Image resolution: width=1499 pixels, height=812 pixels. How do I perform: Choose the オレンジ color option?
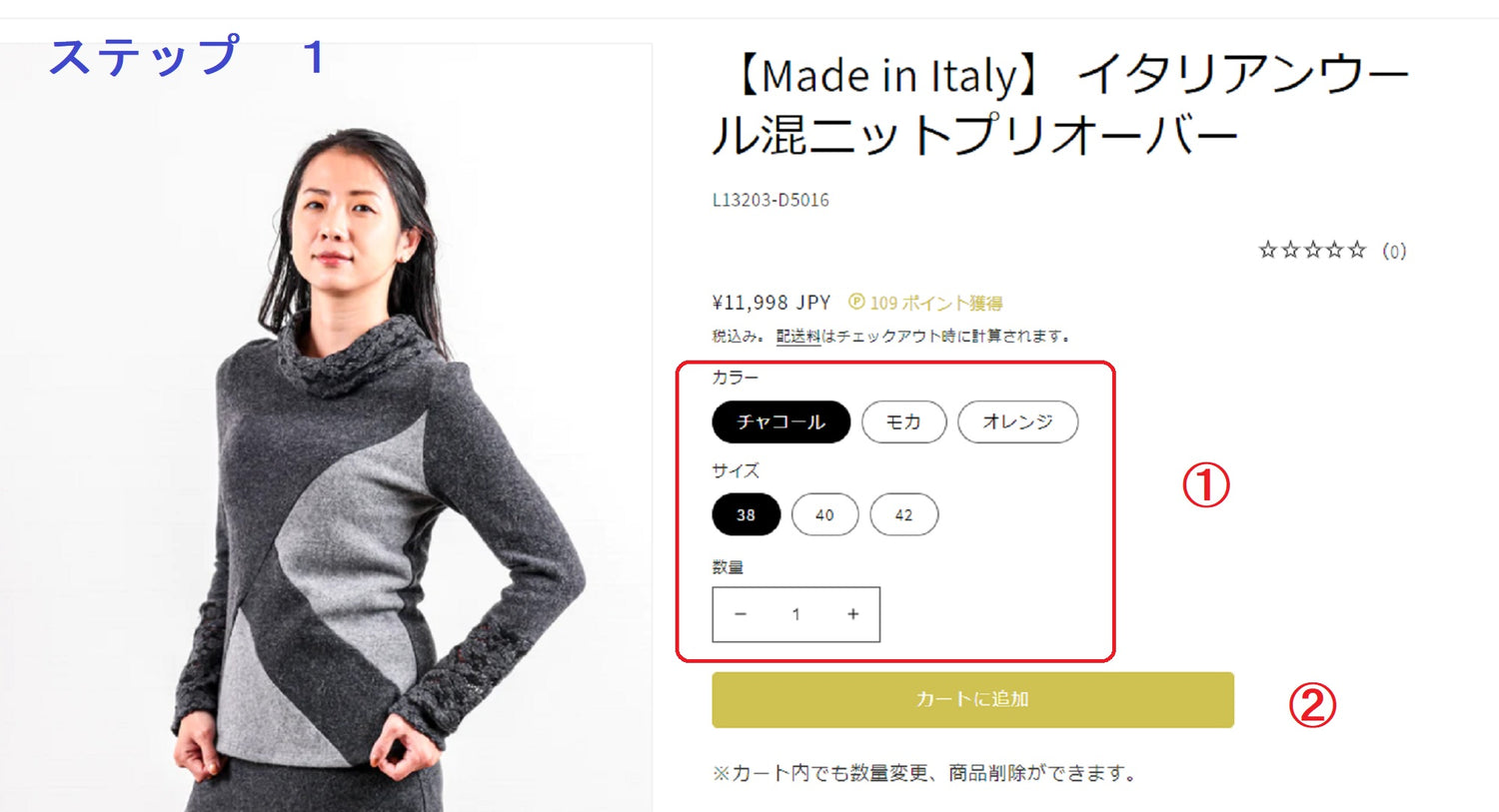[x=1017, y=421]
